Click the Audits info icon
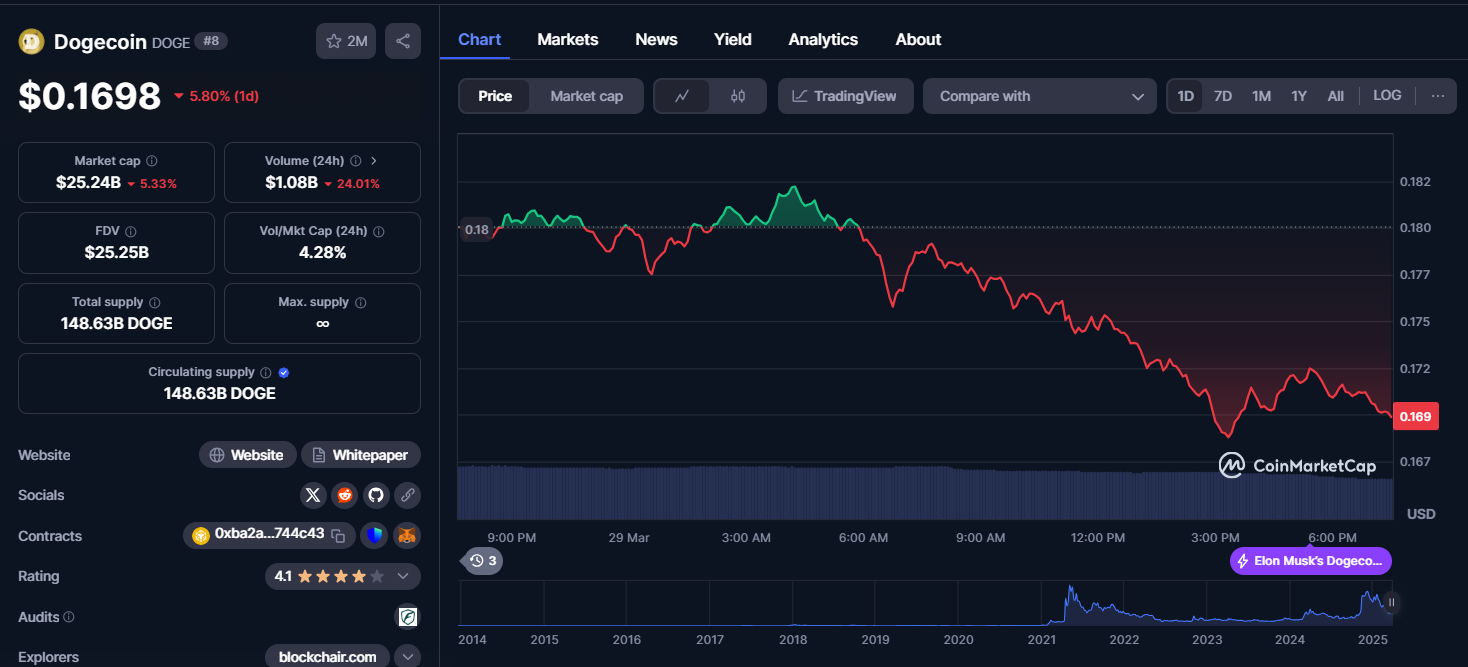Viewport: 1468px width, 667px height. point(69,617)
